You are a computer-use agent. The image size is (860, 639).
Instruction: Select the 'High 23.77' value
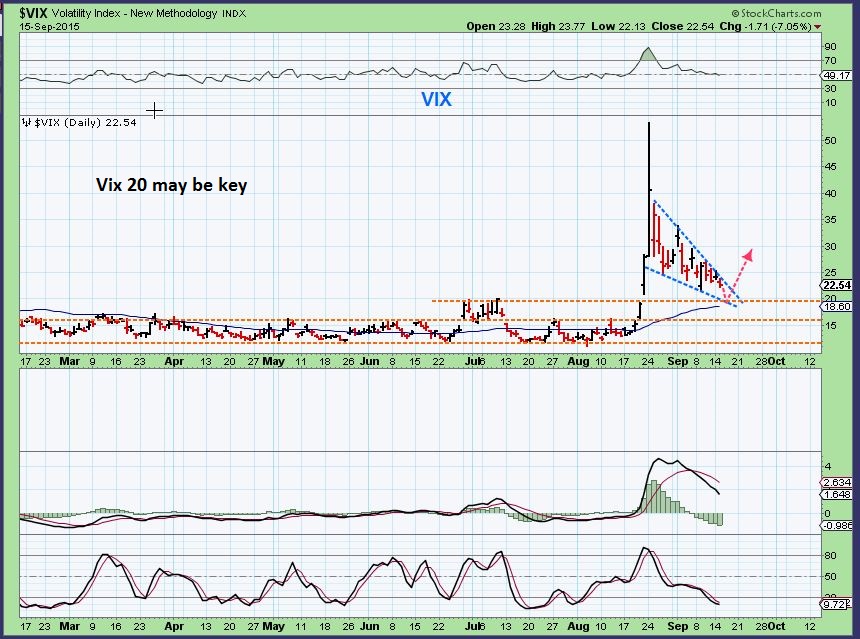point(558,26)
